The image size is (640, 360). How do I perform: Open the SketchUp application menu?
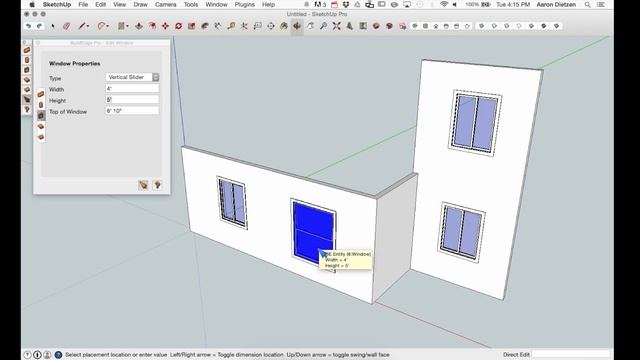pos(57,4)
